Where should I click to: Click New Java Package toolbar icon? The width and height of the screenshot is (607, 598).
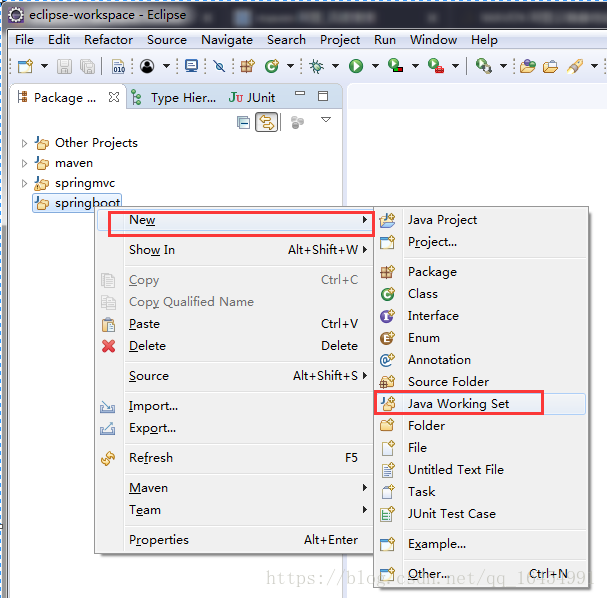pos(248,66)
